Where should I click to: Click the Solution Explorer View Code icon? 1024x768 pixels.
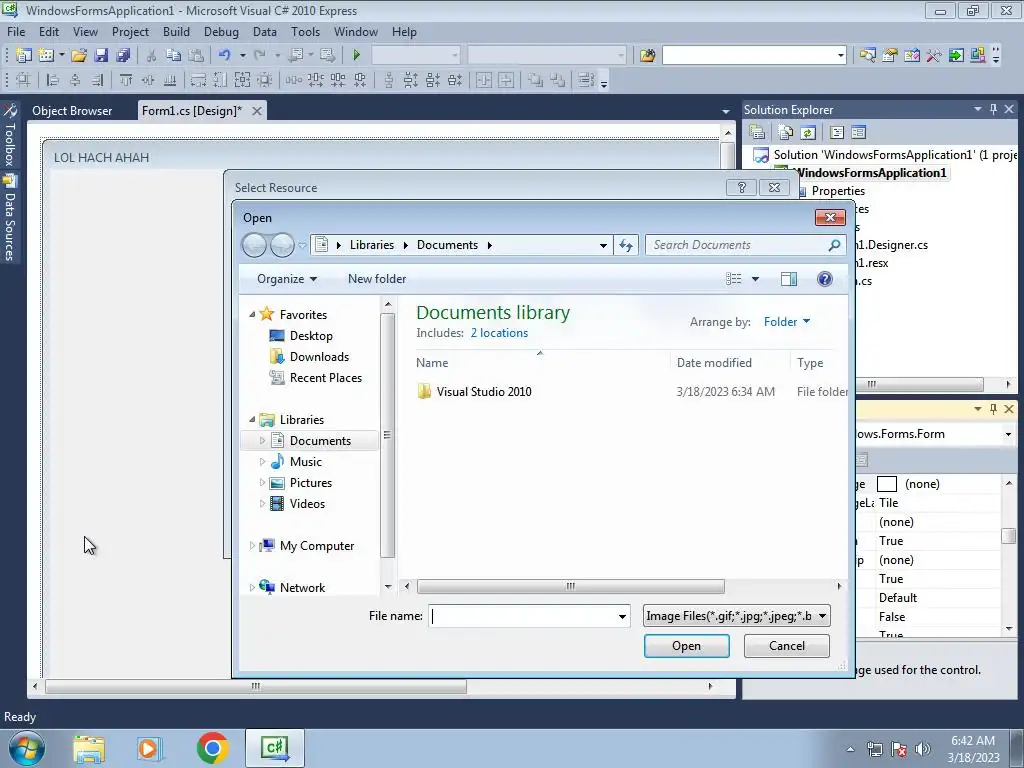837,133
